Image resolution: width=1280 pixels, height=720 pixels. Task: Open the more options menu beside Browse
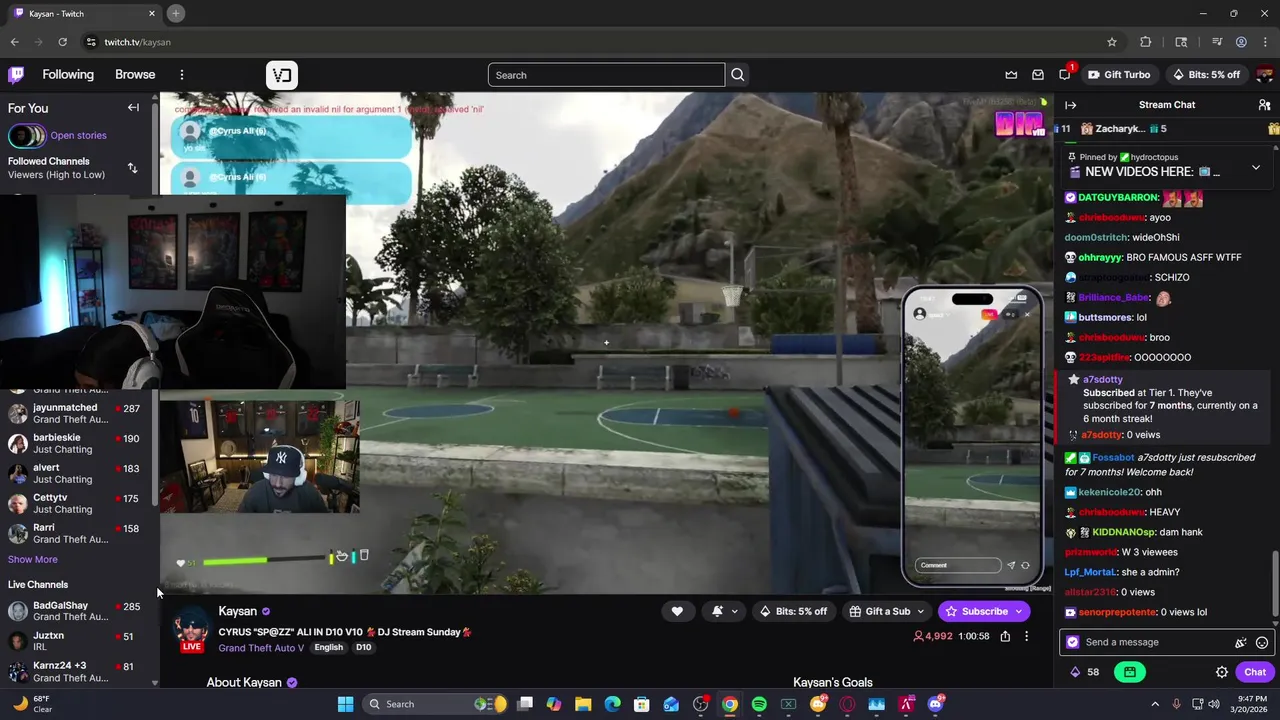(182, 75)
